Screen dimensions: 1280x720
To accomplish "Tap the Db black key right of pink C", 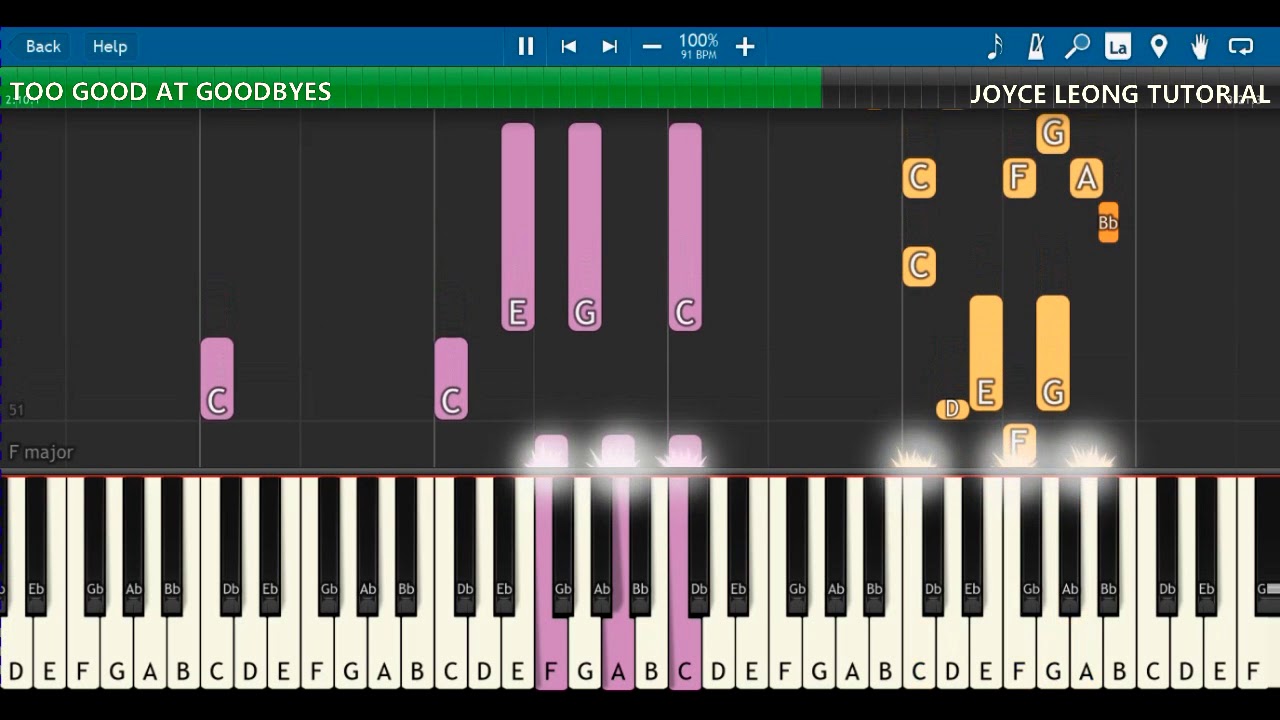I will point(699,545).
